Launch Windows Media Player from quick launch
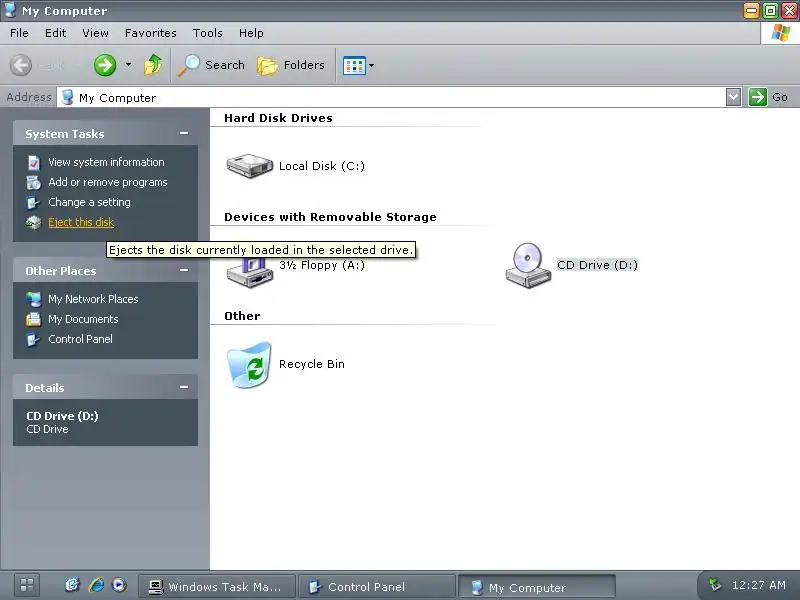This screenshot has width=800, height=600. [x=119, y=585]
